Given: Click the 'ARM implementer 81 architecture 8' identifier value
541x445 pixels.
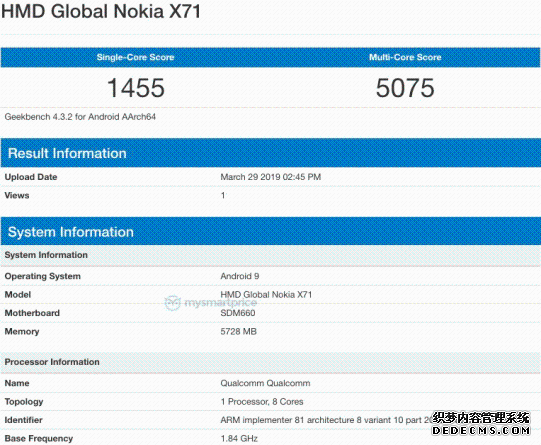Looking at the screenshot, I should tap(326, 420).
